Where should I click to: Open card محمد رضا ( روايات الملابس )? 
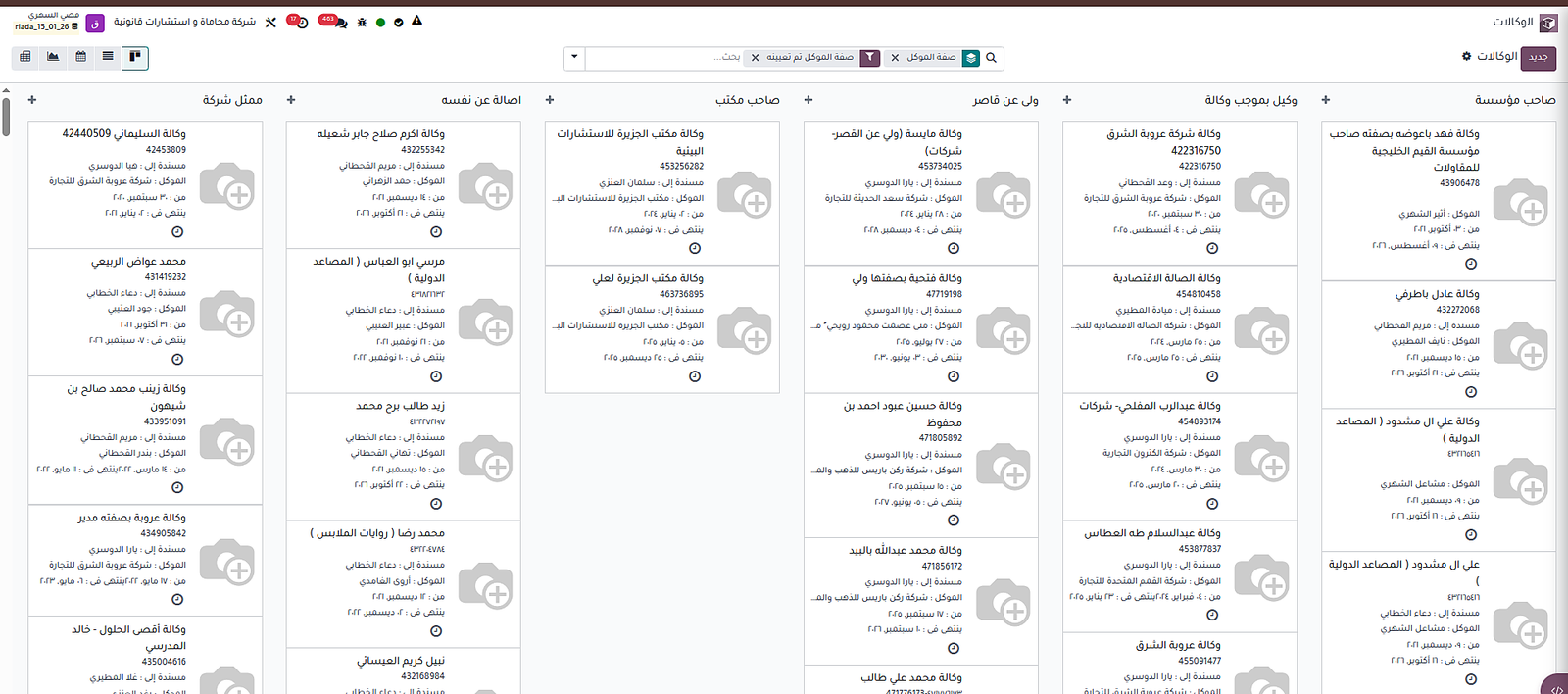coord(404,584)
